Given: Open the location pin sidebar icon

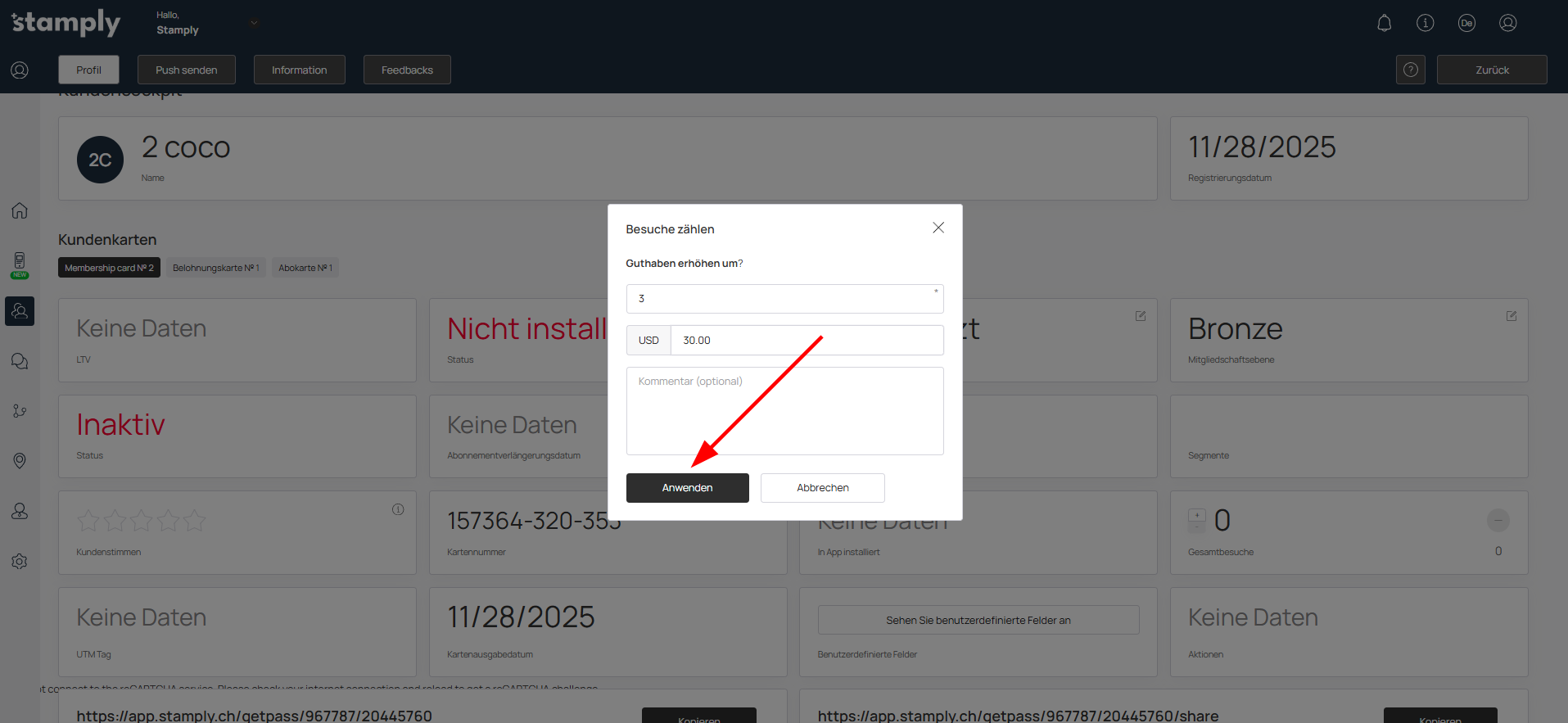Looking at the screenshot, I should click(20, 461).
